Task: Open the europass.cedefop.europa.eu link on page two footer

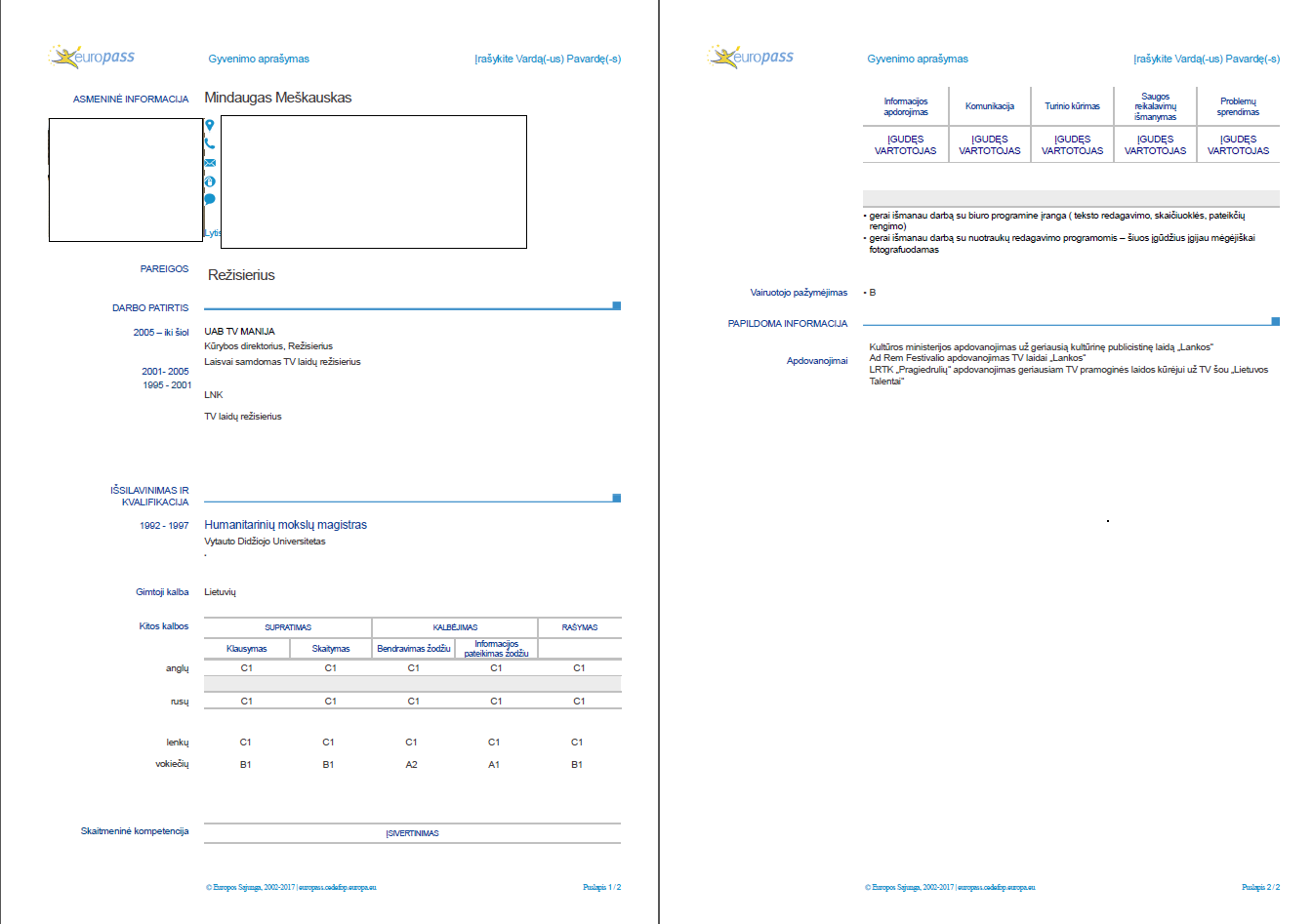Action: coord(997,888)
